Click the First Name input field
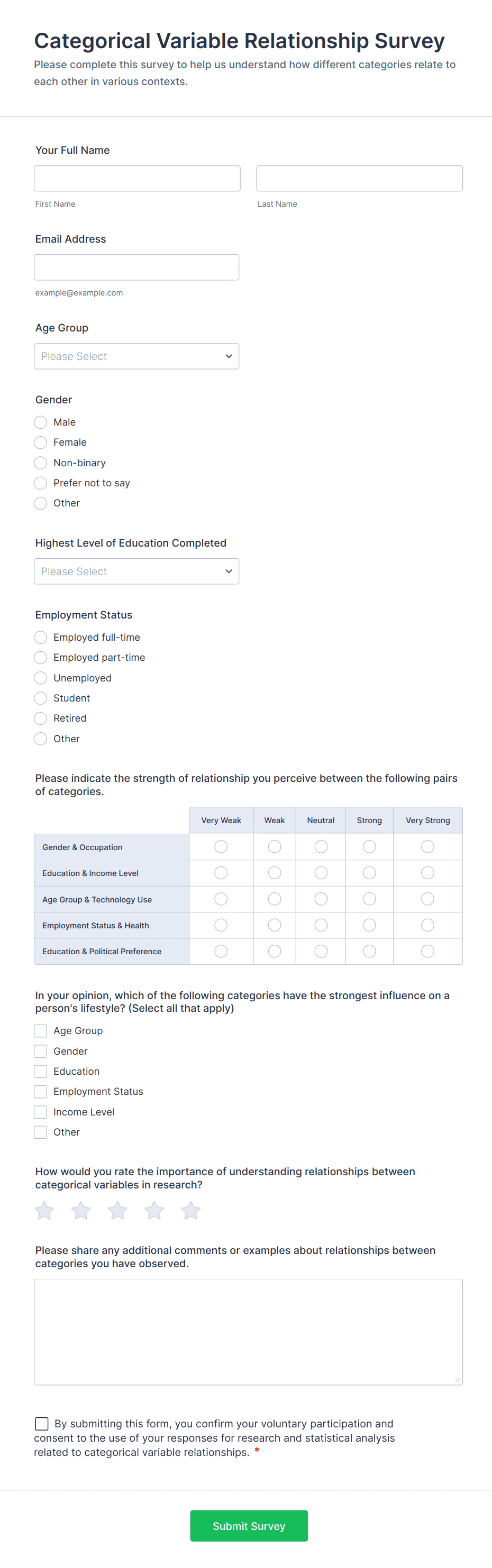Screen dimensions: 492x1568 pos(136,178)
